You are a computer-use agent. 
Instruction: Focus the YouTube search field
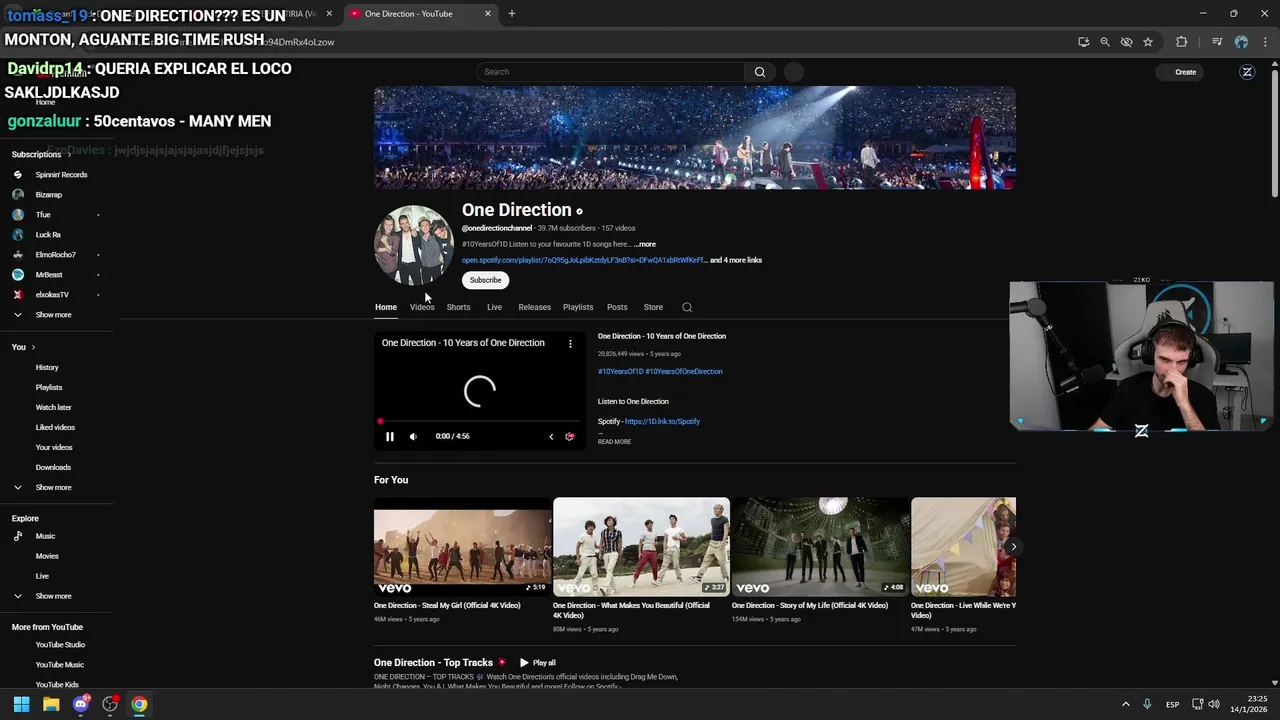pyautogui.click(x=610, y=72)
